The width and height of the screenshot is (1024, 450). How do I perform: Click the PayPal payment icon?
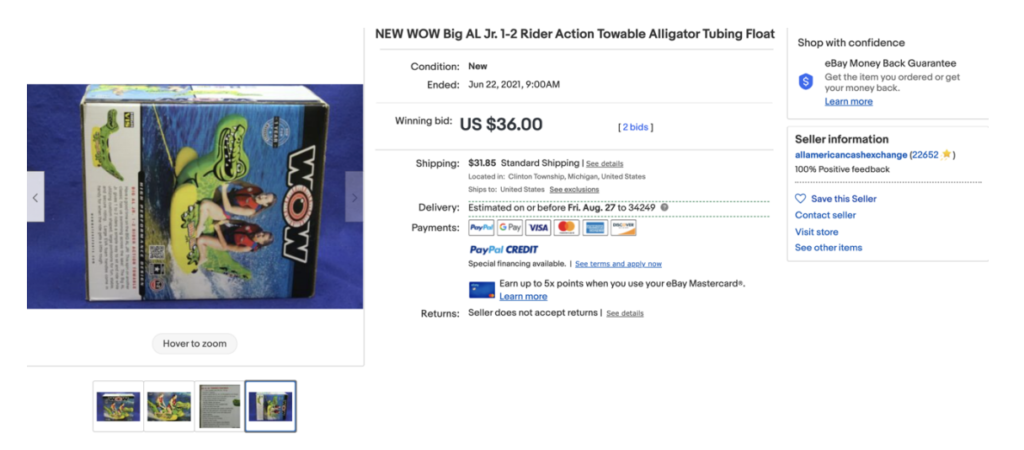[481, 228]
